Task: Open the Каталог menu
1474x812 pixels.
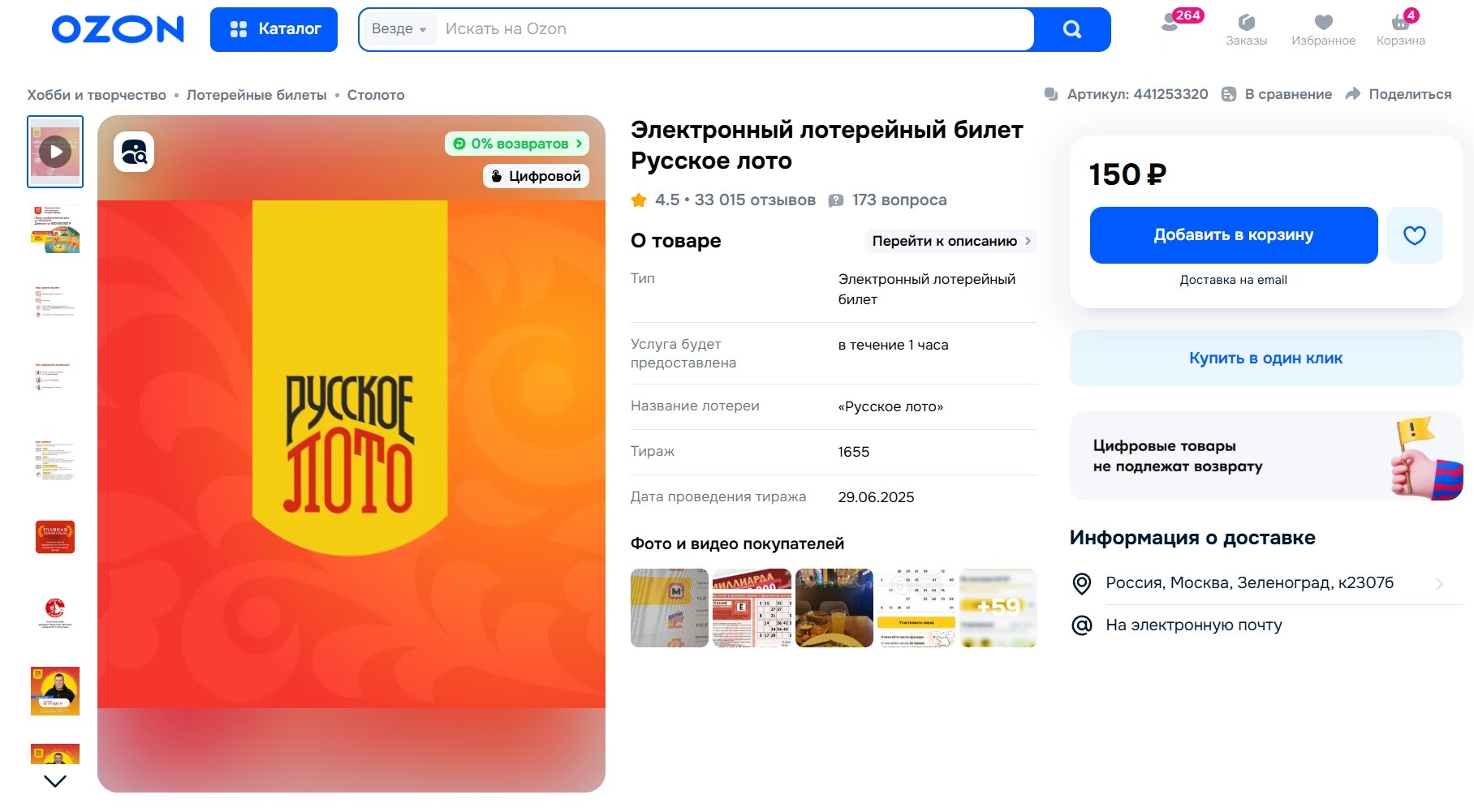Action: 274,28
